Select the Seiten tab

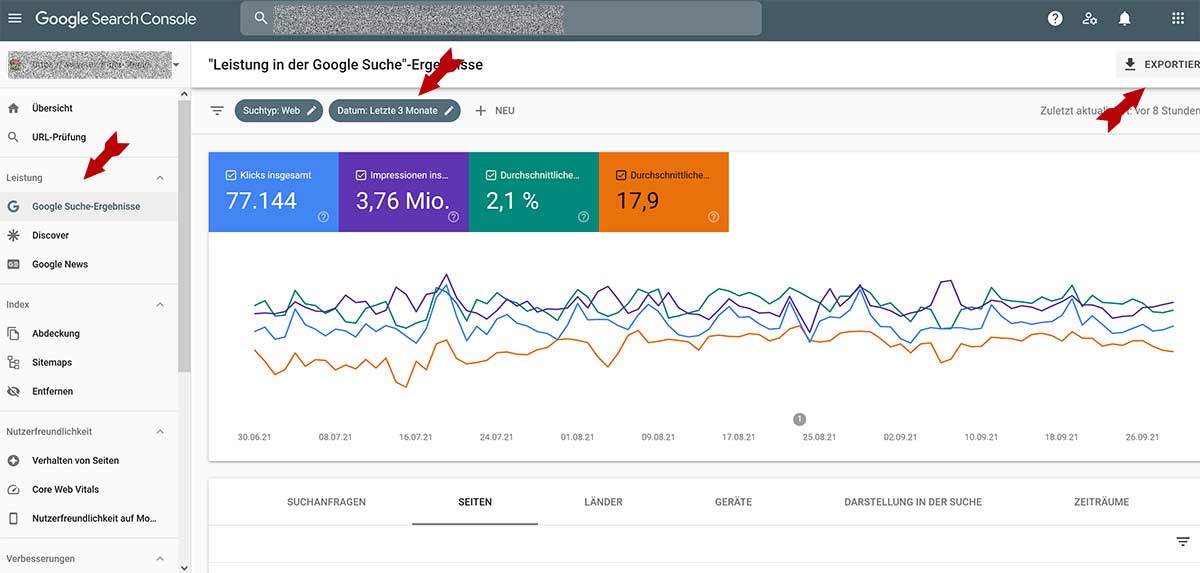point(475,502)
